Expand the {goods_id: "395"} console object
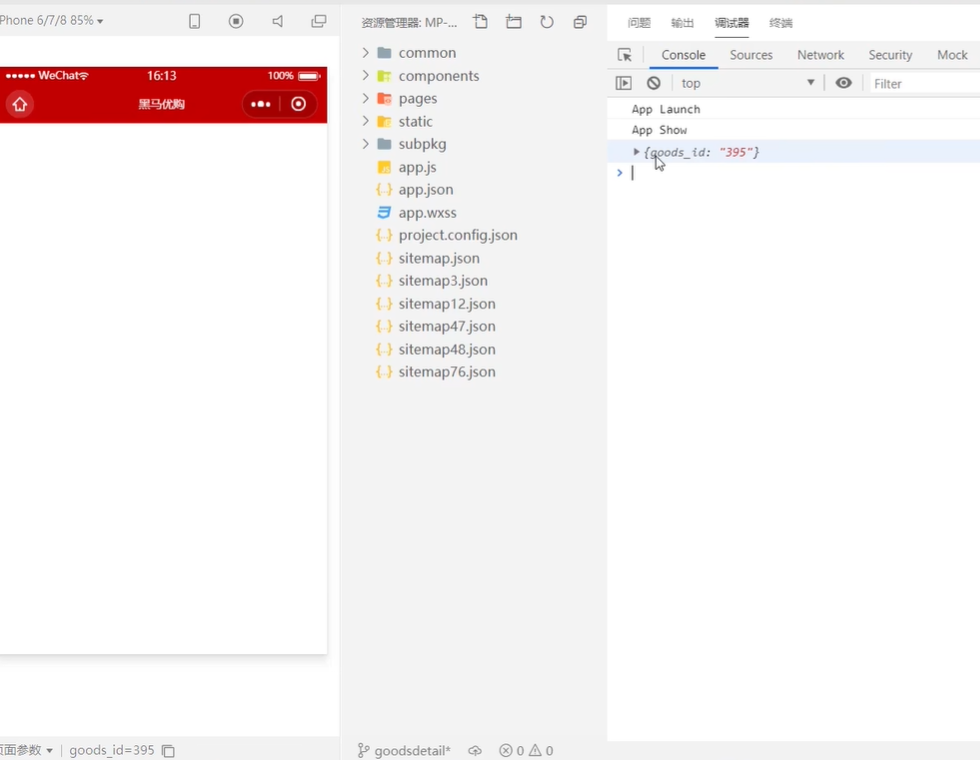The width and height of the screenshot is (980, 760). pos(636,152)
